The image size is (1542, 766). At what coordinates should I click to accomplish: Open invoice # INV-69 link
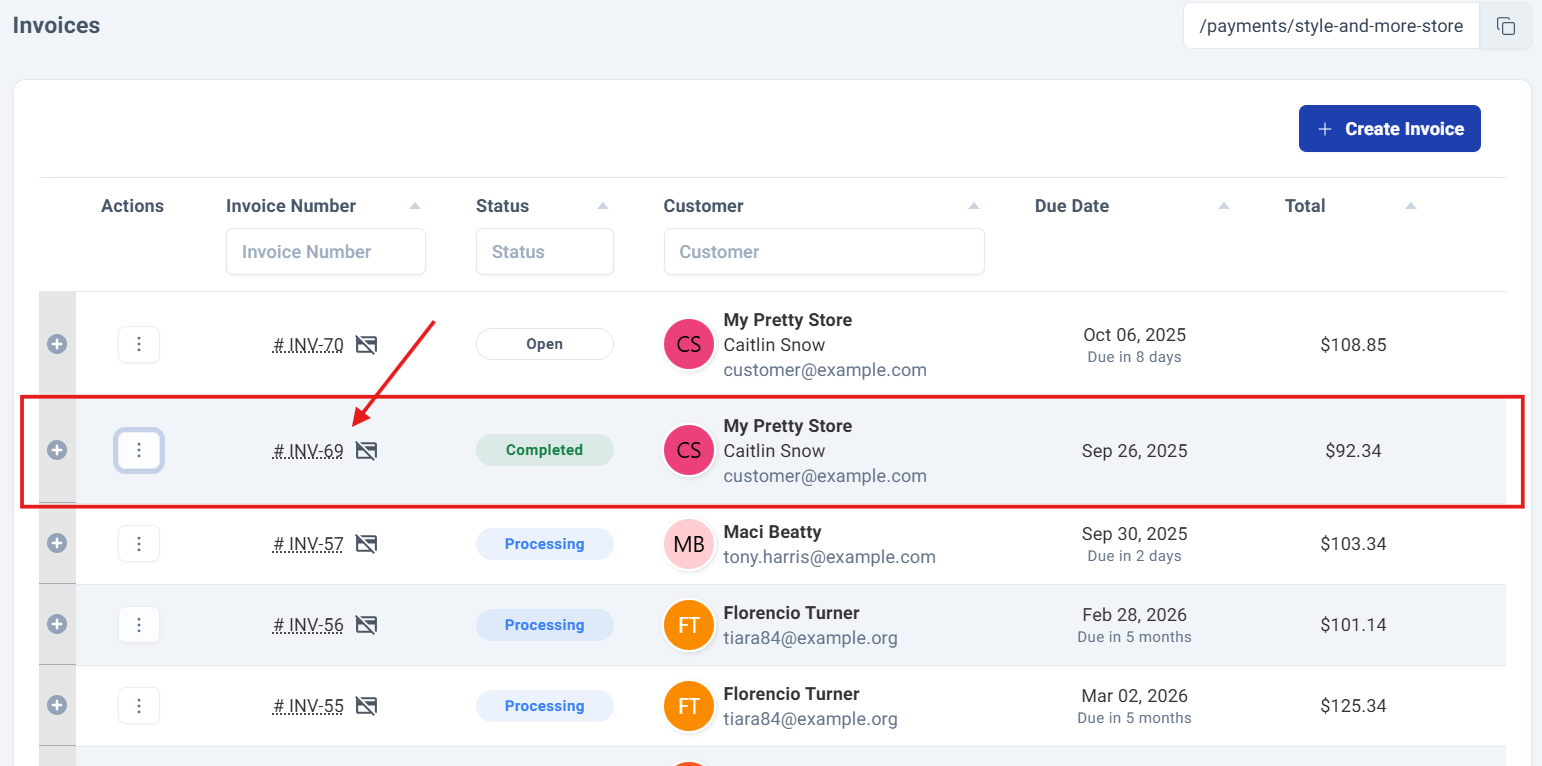coord(308,451)
